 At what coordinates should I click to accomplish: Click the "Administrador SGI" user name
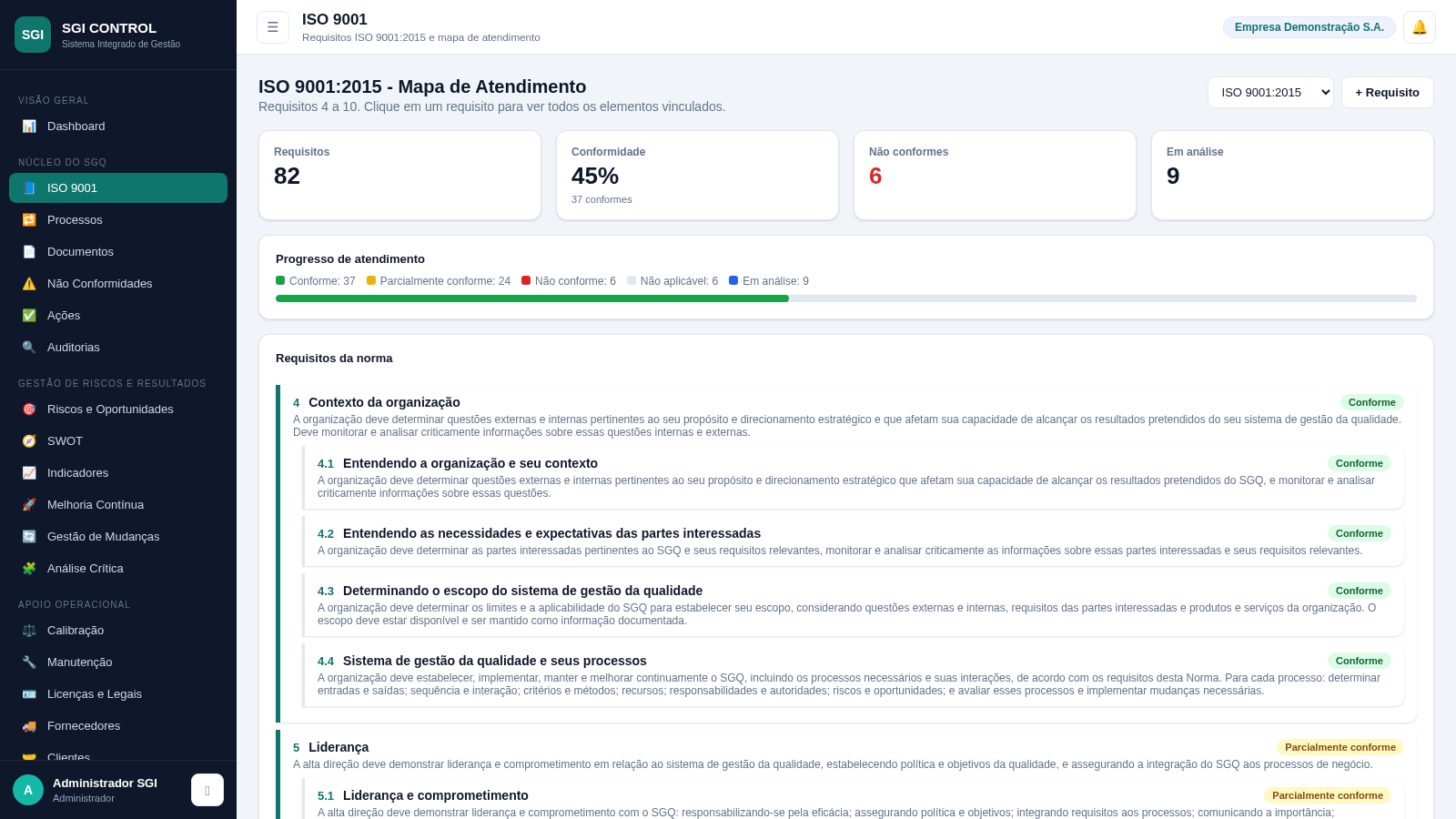pyautogui.click(x=105, y=783)
